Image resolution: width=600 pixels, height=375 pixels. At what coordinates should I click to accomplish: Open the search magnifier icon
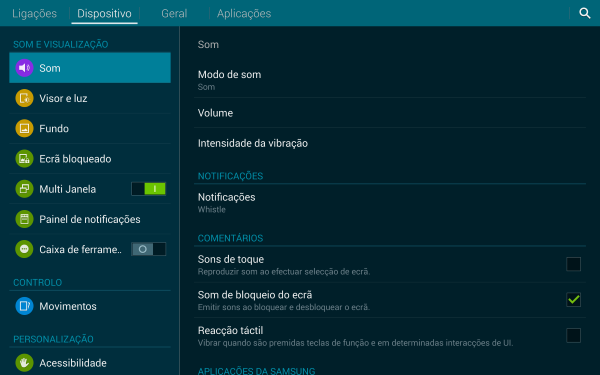click(585, 13)
